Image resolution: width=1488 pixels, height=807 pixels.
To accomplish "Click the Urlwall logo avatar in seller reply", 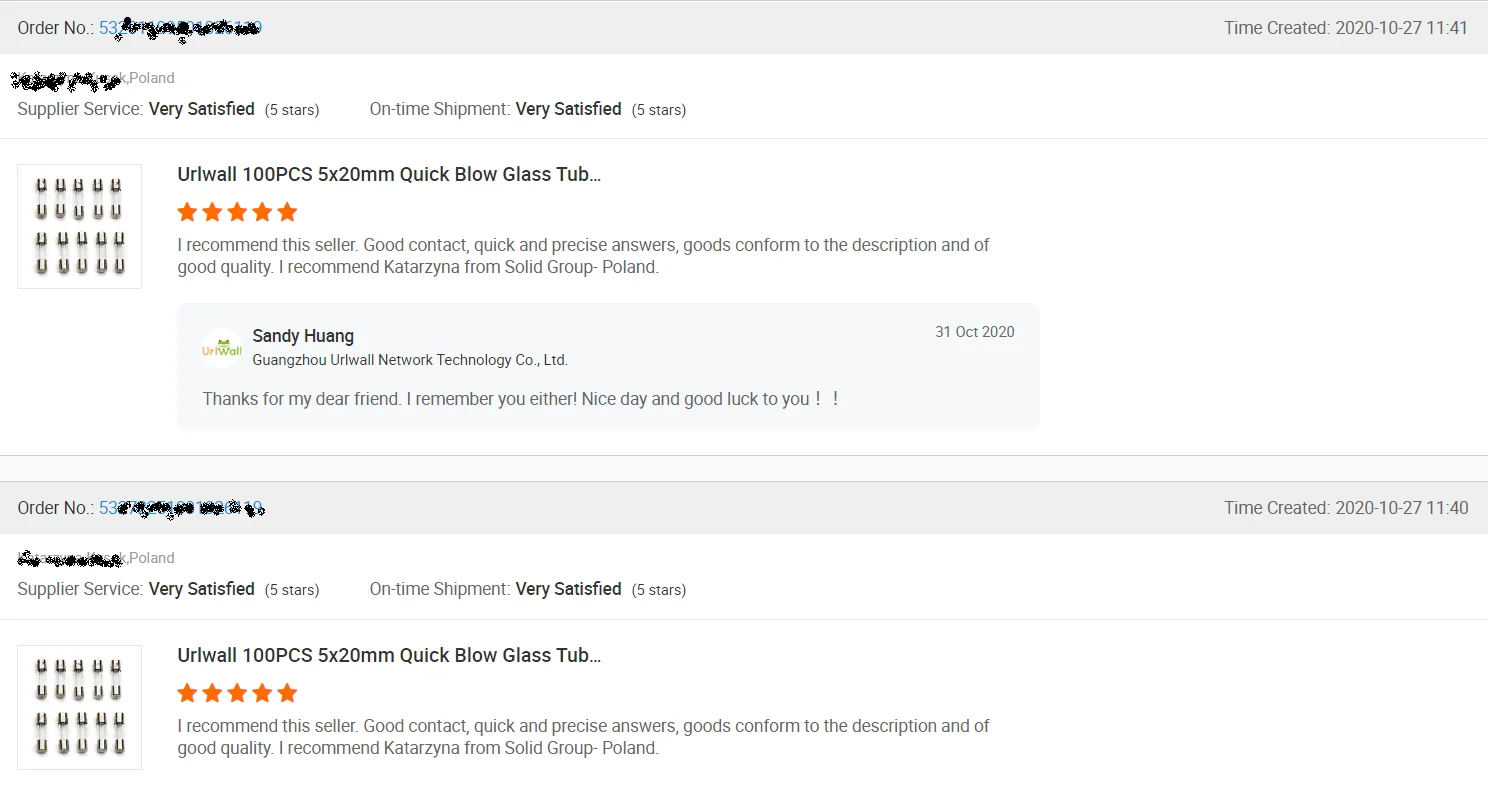I will coord(222,348).
